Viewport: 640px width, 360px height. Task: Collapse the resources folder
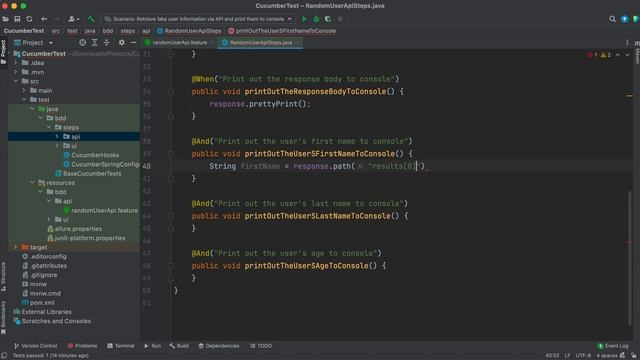point(32,183)
